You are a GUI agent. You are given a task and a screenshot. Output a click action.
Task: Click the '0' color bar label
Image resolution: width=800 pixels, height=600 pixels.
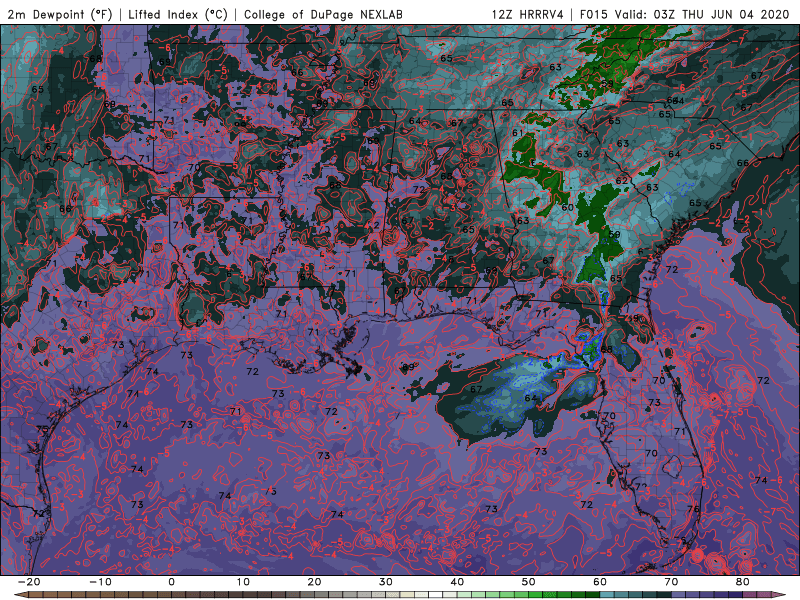coord(171,582)
